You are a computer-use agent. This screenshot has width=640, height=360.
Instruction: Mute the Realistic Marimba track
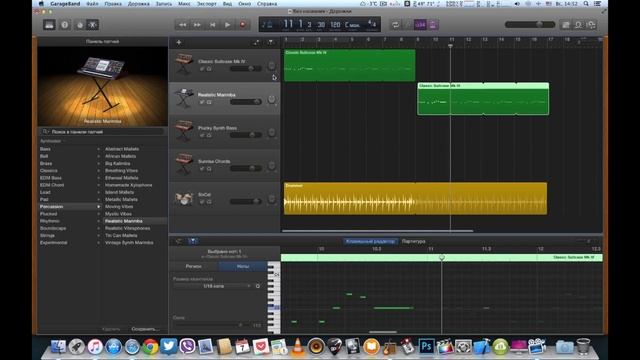[x=202, y=102]
